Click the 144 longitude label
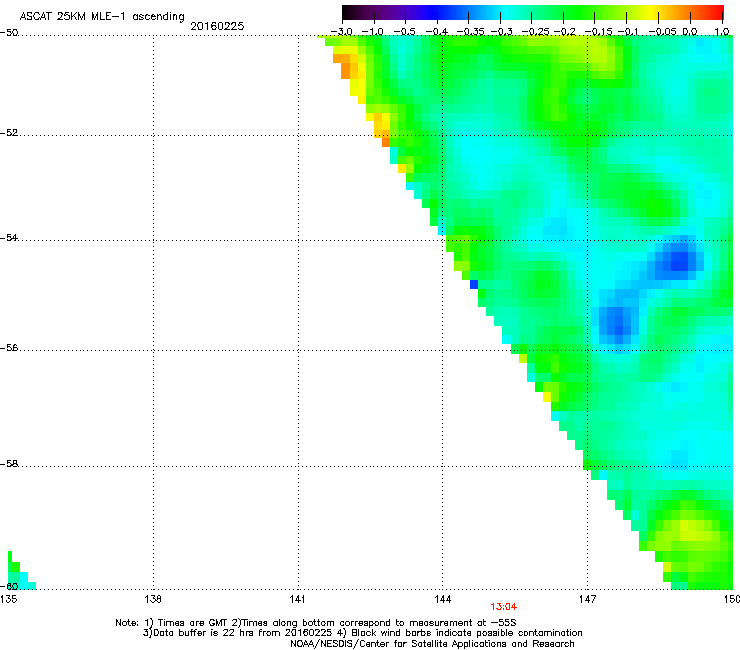 tap(442, 599)
